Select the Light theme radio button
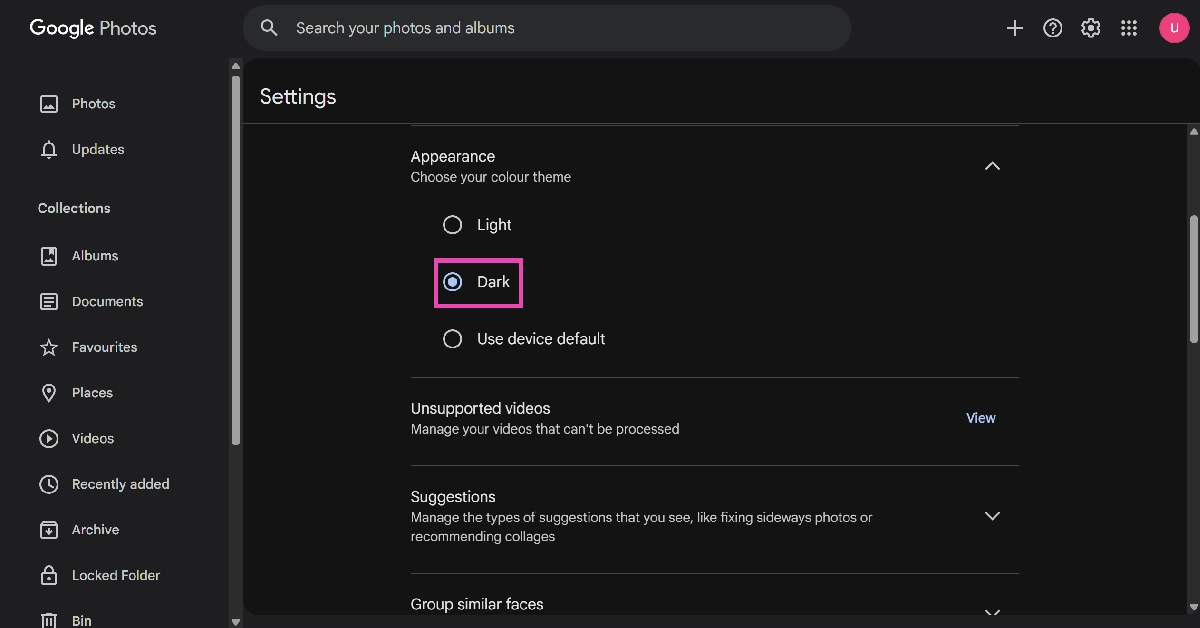Screen dimensions: 1200x628 [453, 225]
